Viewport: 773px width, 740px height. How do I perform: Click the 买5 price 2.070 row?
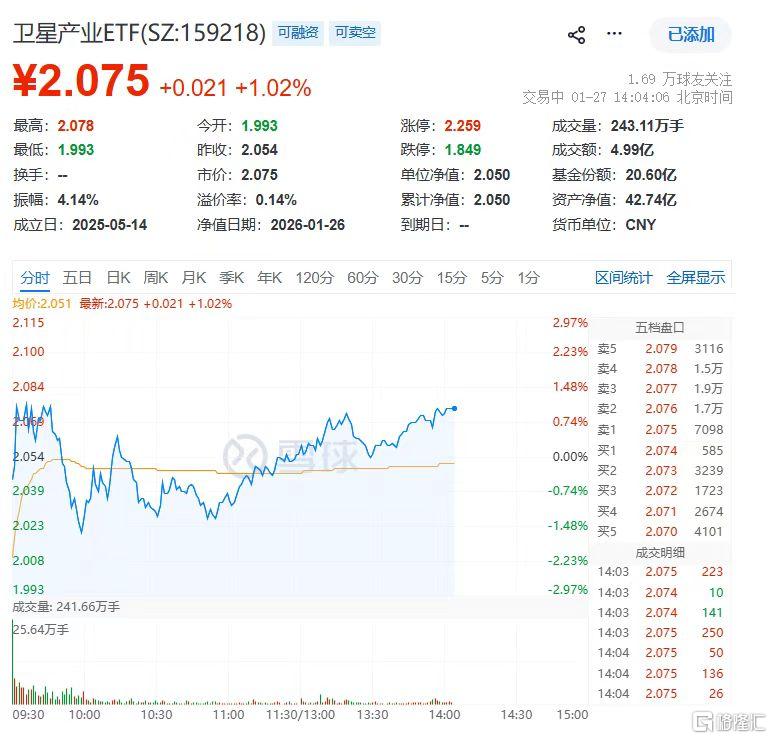660,531
